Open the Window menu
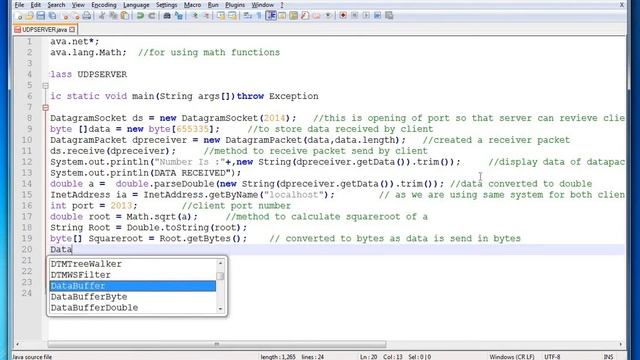Screen dimensions: 640x360 262,5
